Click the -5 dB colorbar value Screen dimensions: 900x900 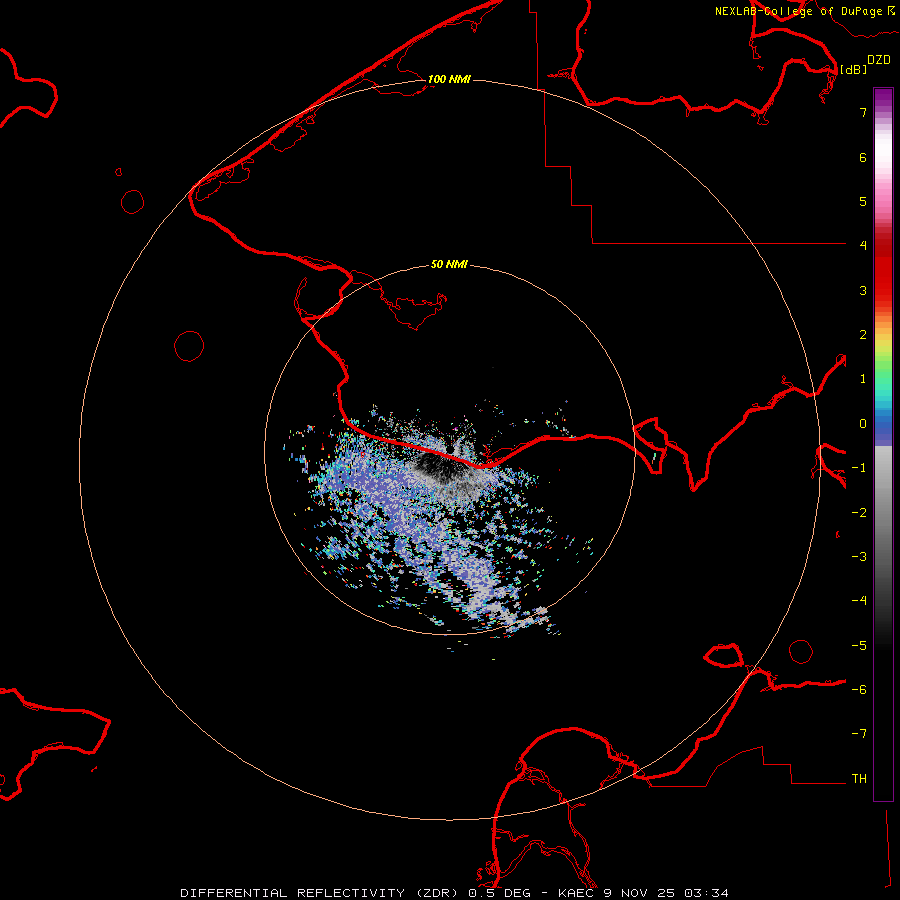pyautogui.click(x=859, y=646)
